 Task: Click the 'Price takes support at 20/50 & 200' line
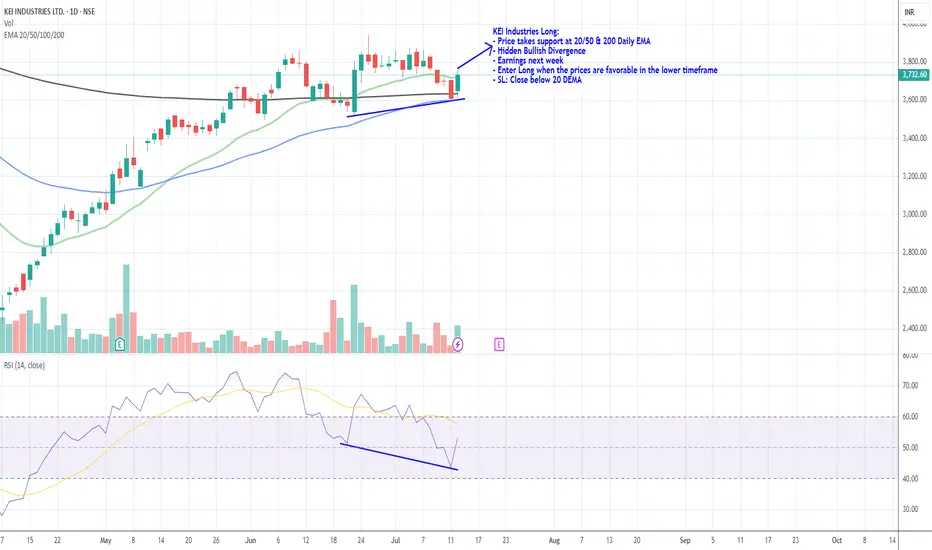572,41
